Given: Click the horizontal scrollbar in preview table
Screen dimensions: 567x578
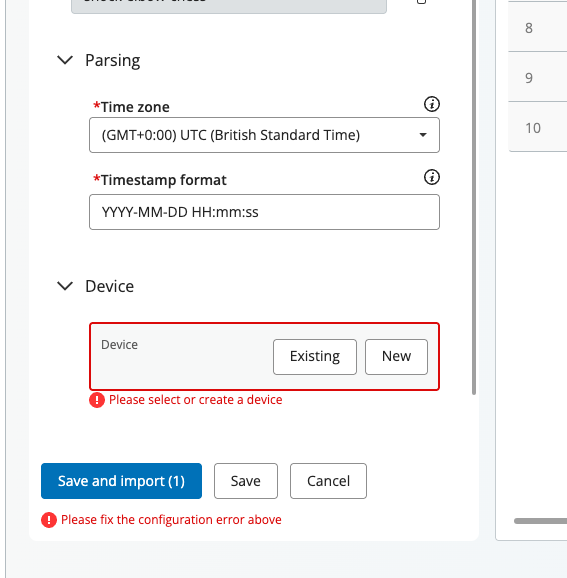Looking at the screenshot, I should pos(540,521).
